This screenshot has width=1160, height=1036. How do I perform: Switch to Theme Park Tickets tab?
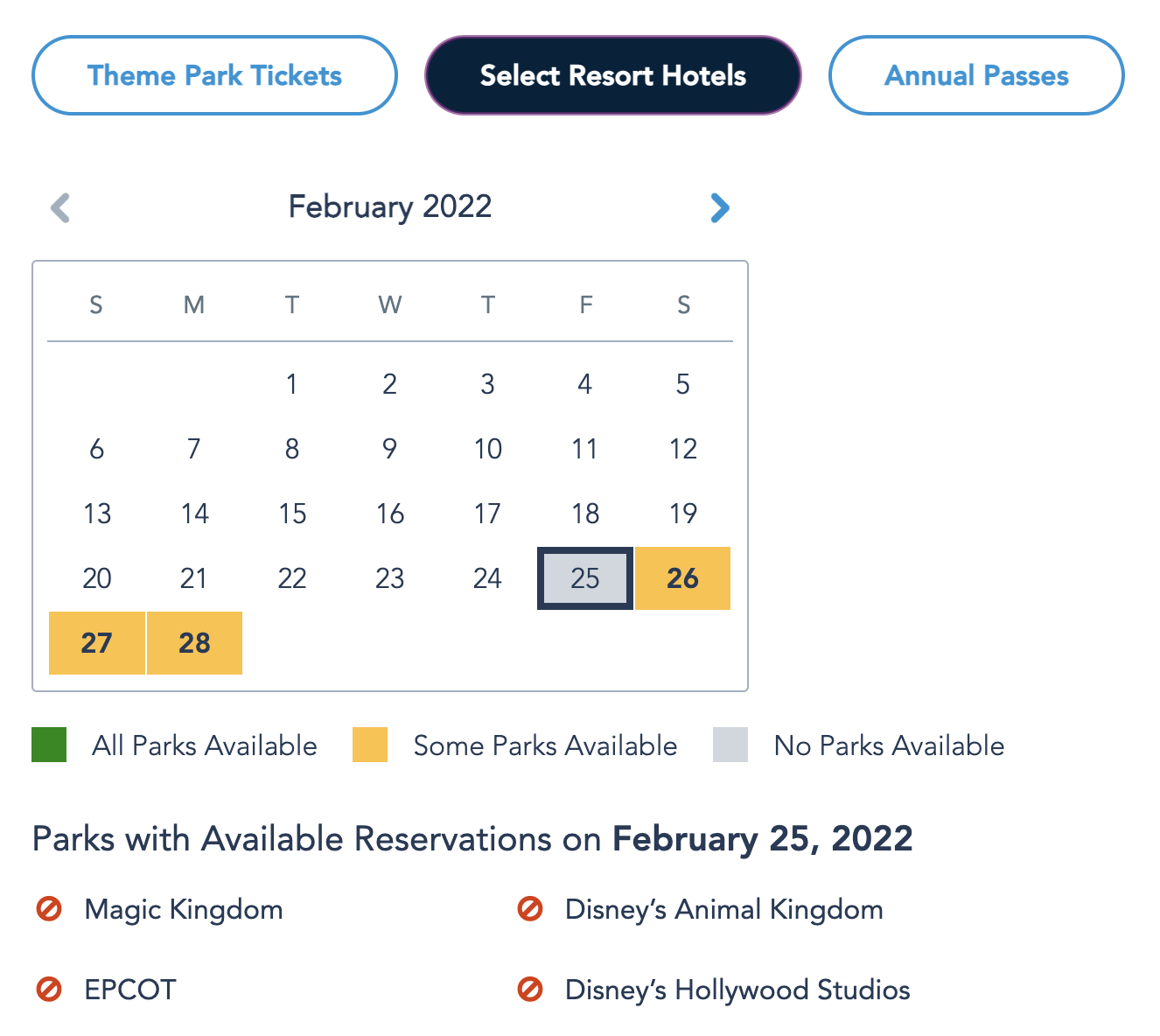point(214,75)
